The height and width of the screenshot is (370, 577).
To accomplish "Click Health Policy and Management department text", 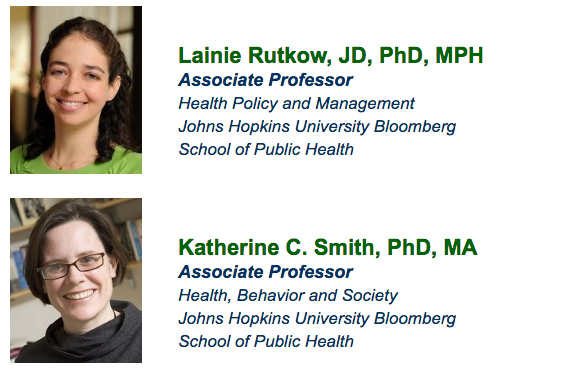I will coord(297,103).
